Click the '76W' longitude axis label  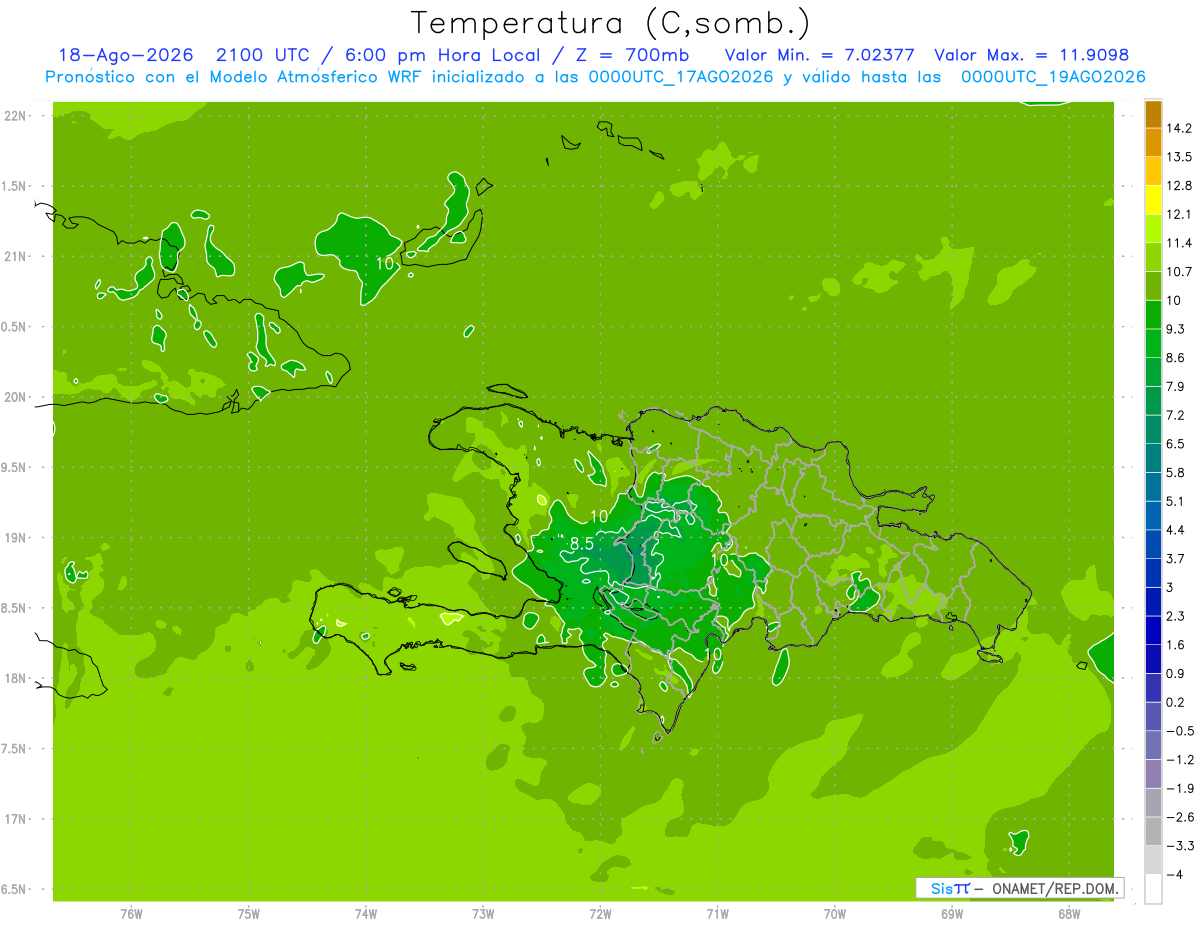[131, 912]
